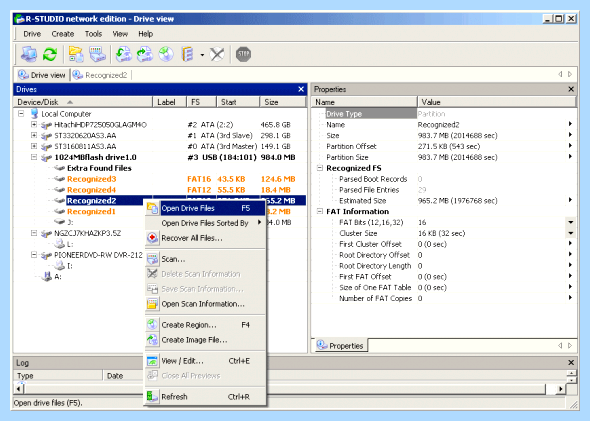Screen dimensions: 590x421
Task: Click the Remove crossed-tools toolbar icon
Action: [x=217, y=54]
